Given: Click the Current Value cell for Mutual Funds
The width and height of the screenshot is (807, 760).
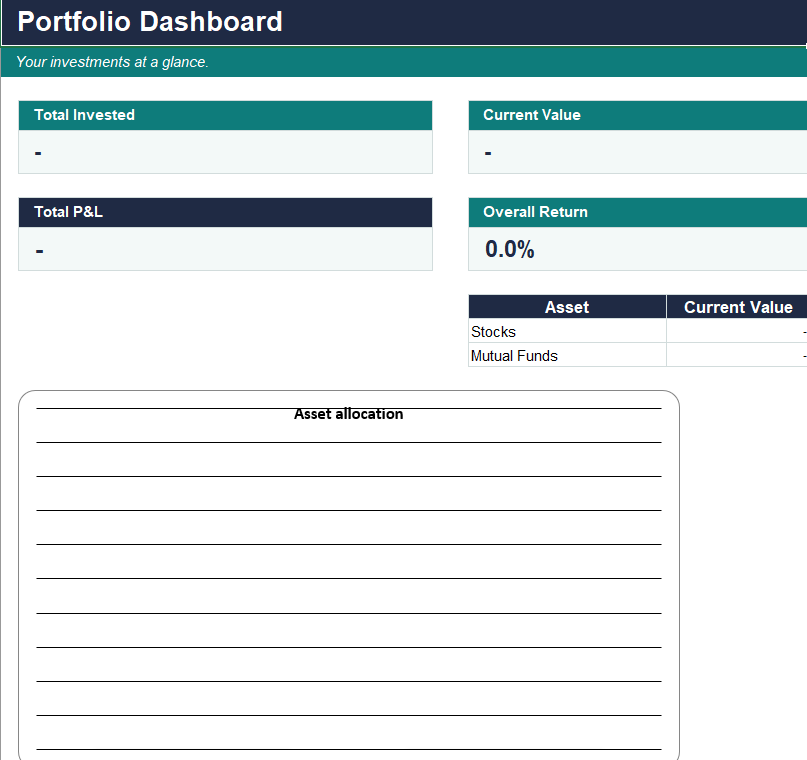Looking at the screenshot, I should [x=737, y=355].
